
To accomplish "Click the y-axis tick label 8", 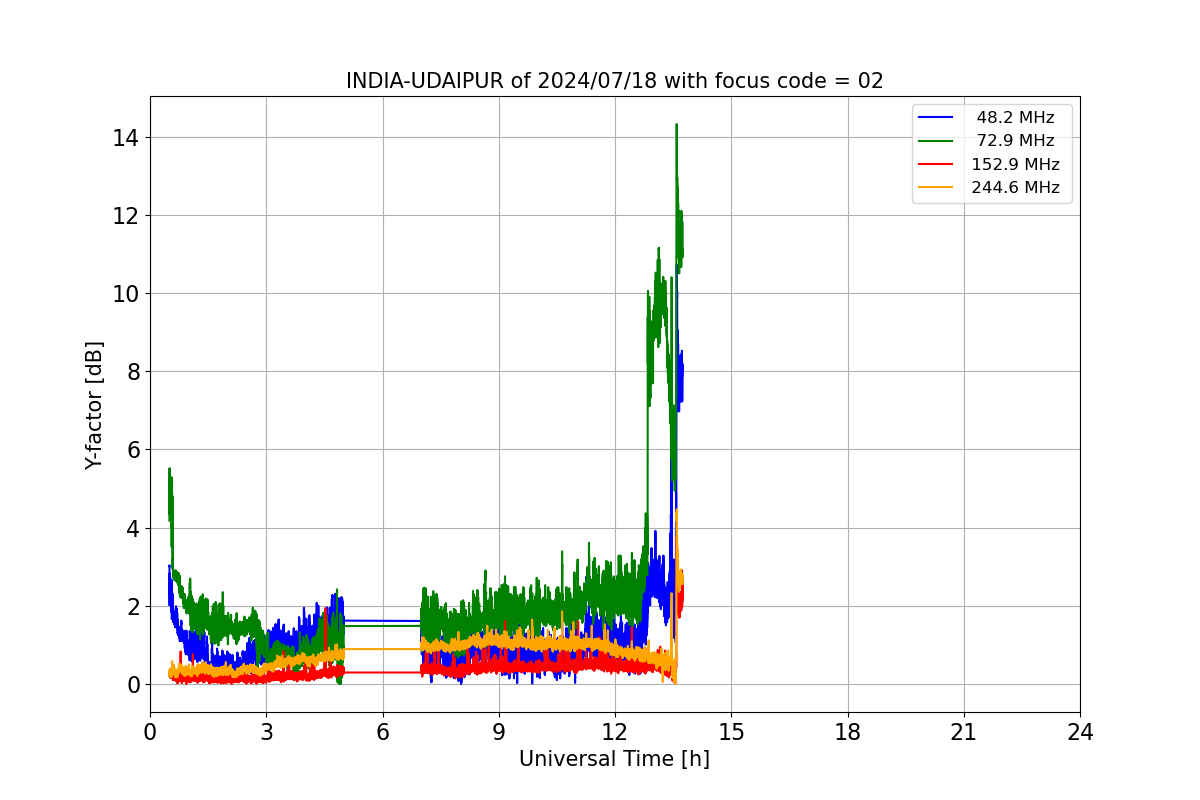I will click(132, 371).
